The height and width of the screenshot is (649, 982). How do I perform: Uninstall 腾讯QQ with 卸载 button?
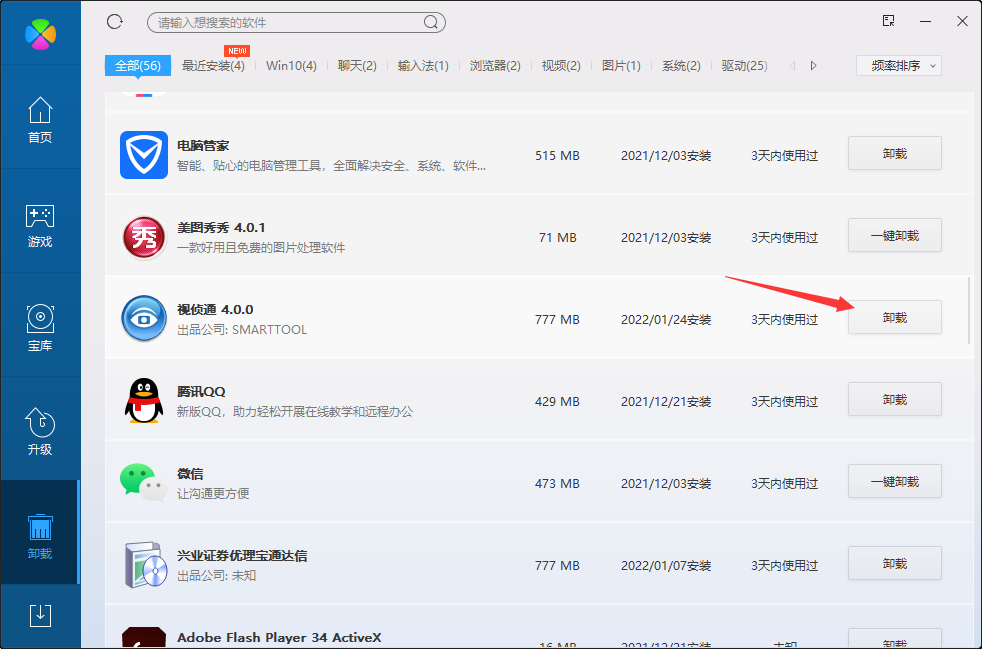click(x=895, y=400)
